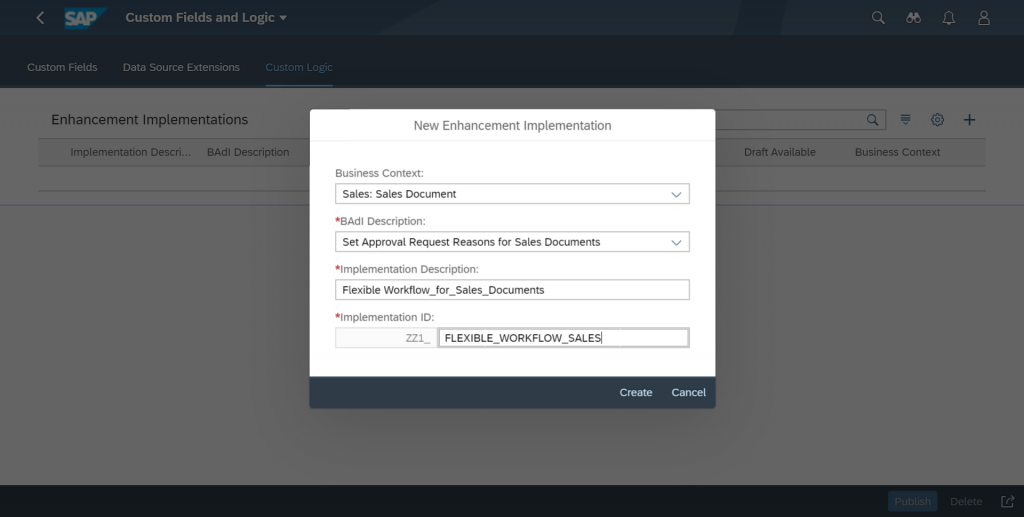1024x517 pixels.
Task: Click the SAP logo
Action: (86, 18)
